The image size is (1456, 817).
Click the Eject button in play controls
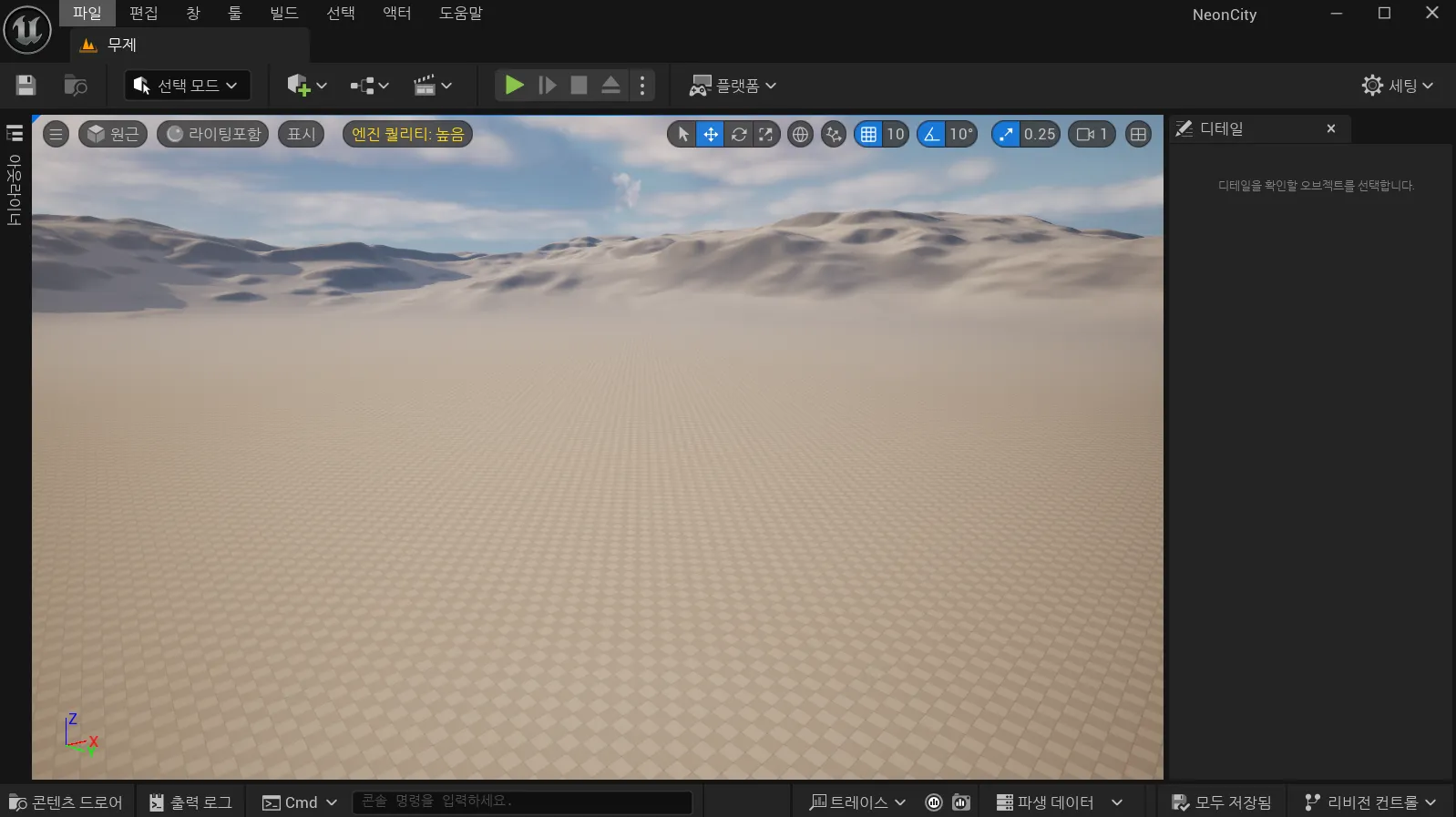coord(610,86)
